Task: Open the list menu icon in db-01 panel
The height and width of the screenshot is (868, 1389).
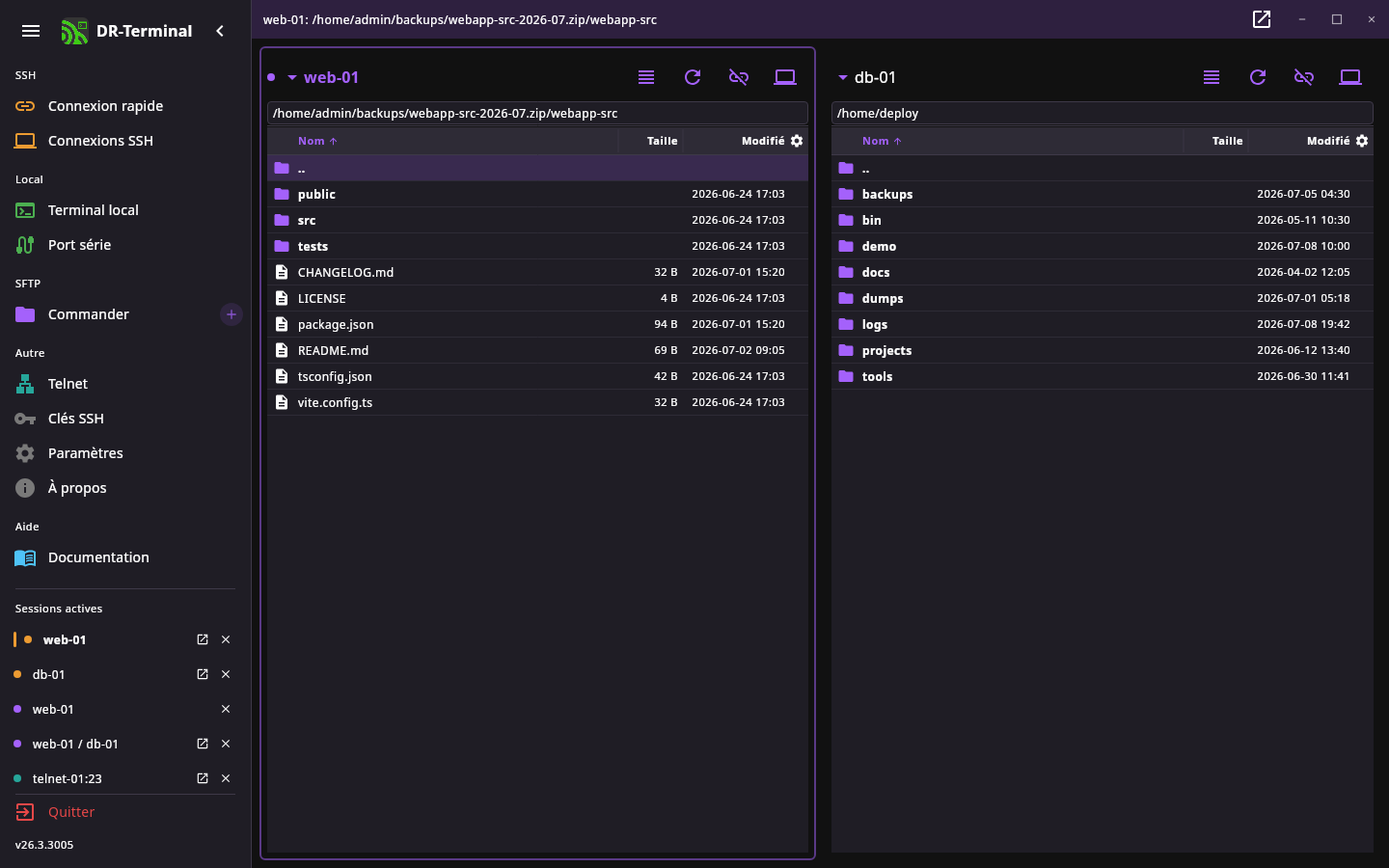Action: 1212,77
